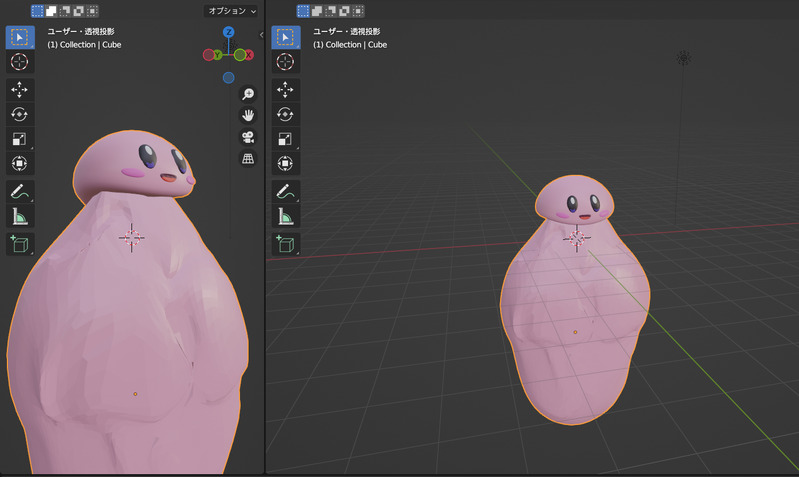Set select mode to New in left header
This screenshot has width=799, height=477.
click(37, 11)
